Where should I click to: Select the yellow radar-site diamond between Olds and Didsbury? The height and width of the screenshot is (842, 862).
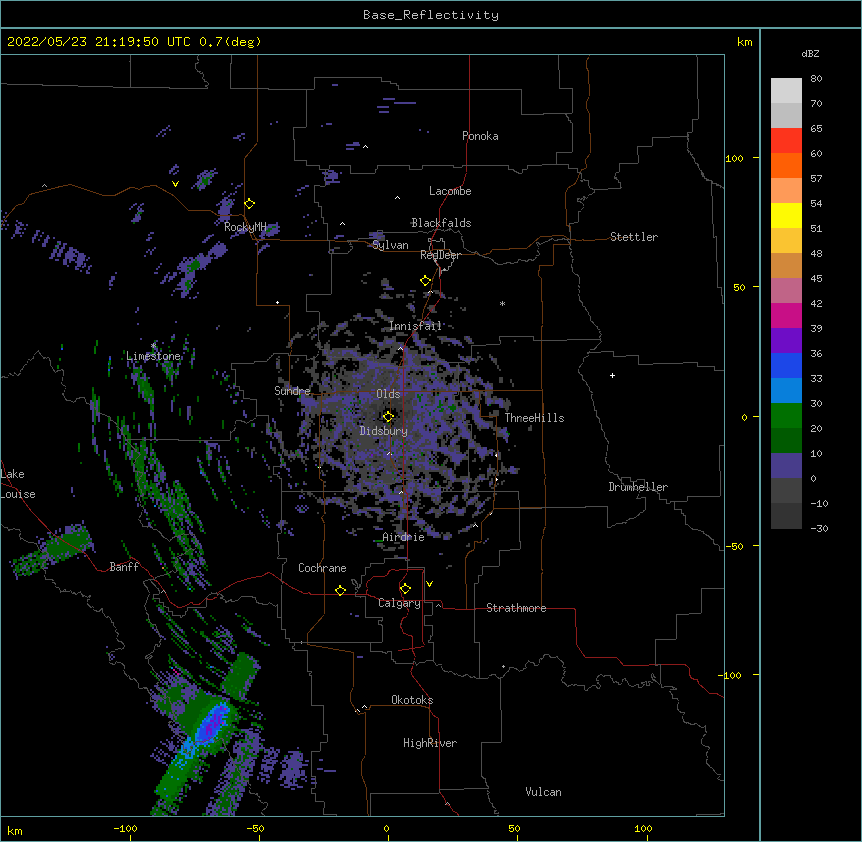pyautogui.click(x=388, y=416)
